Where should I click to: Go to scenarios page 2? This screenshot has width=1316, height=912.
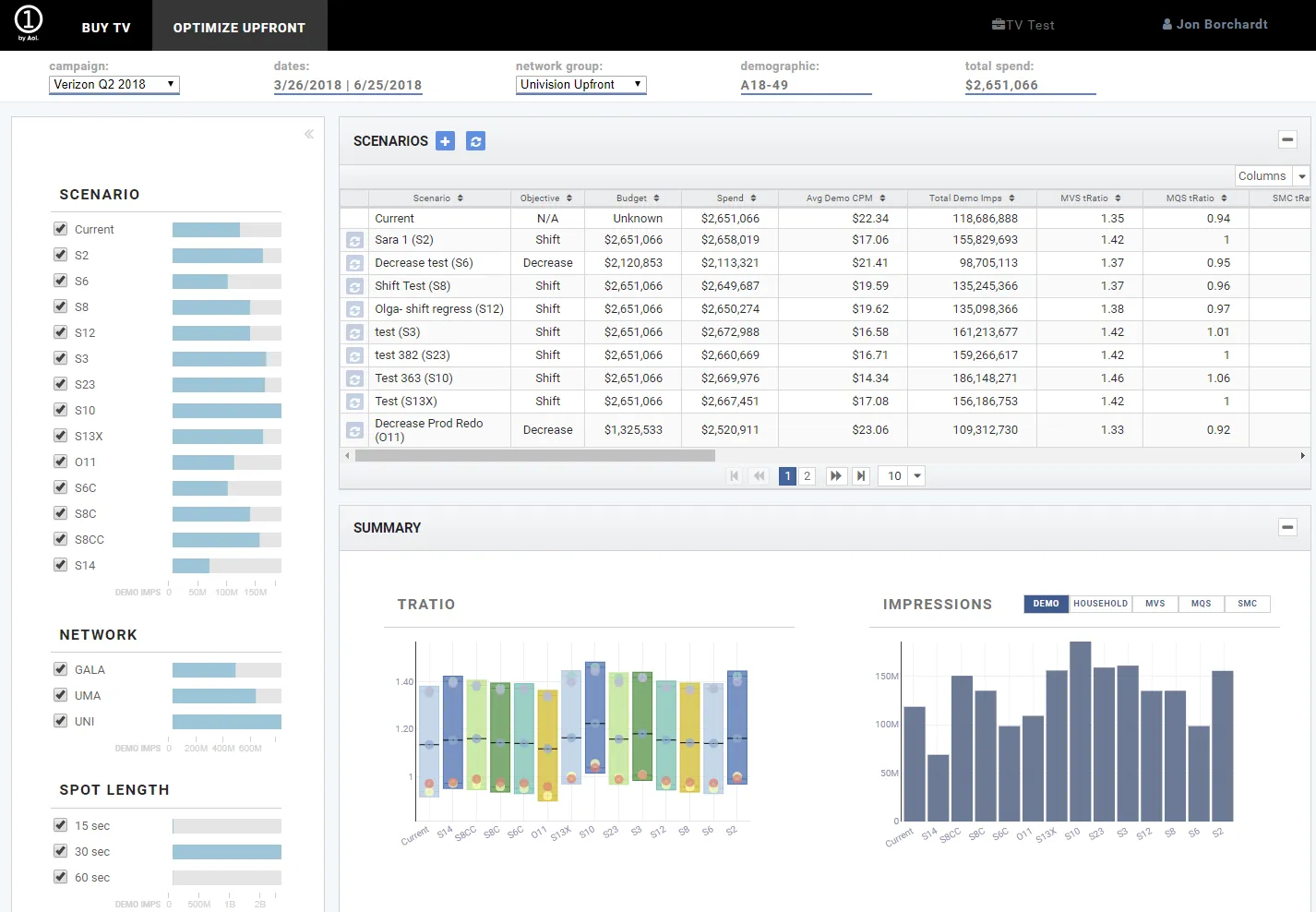807,476
